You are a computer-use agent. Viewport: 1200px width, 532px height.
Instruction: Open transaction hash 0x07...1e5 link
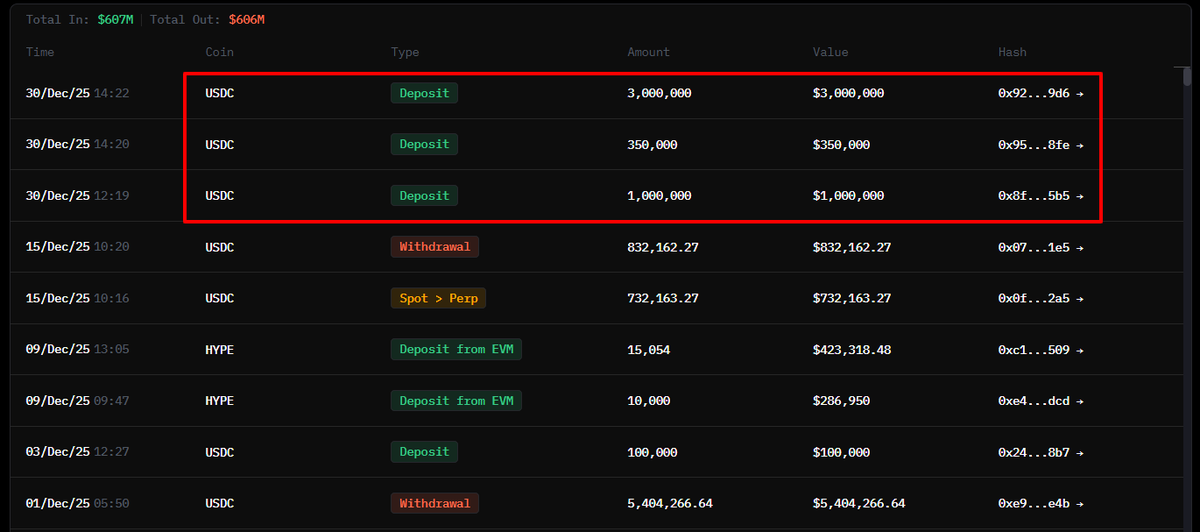click(x=1040, y=247)
